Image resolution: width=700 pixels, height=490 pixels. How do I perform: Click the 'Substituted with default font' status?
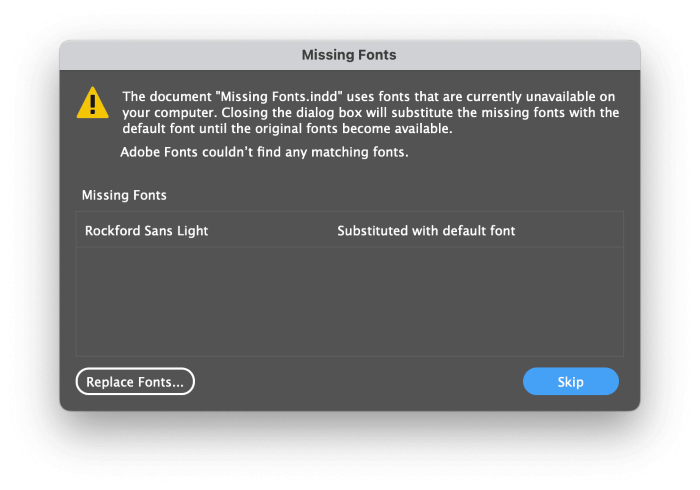point(426,231)
